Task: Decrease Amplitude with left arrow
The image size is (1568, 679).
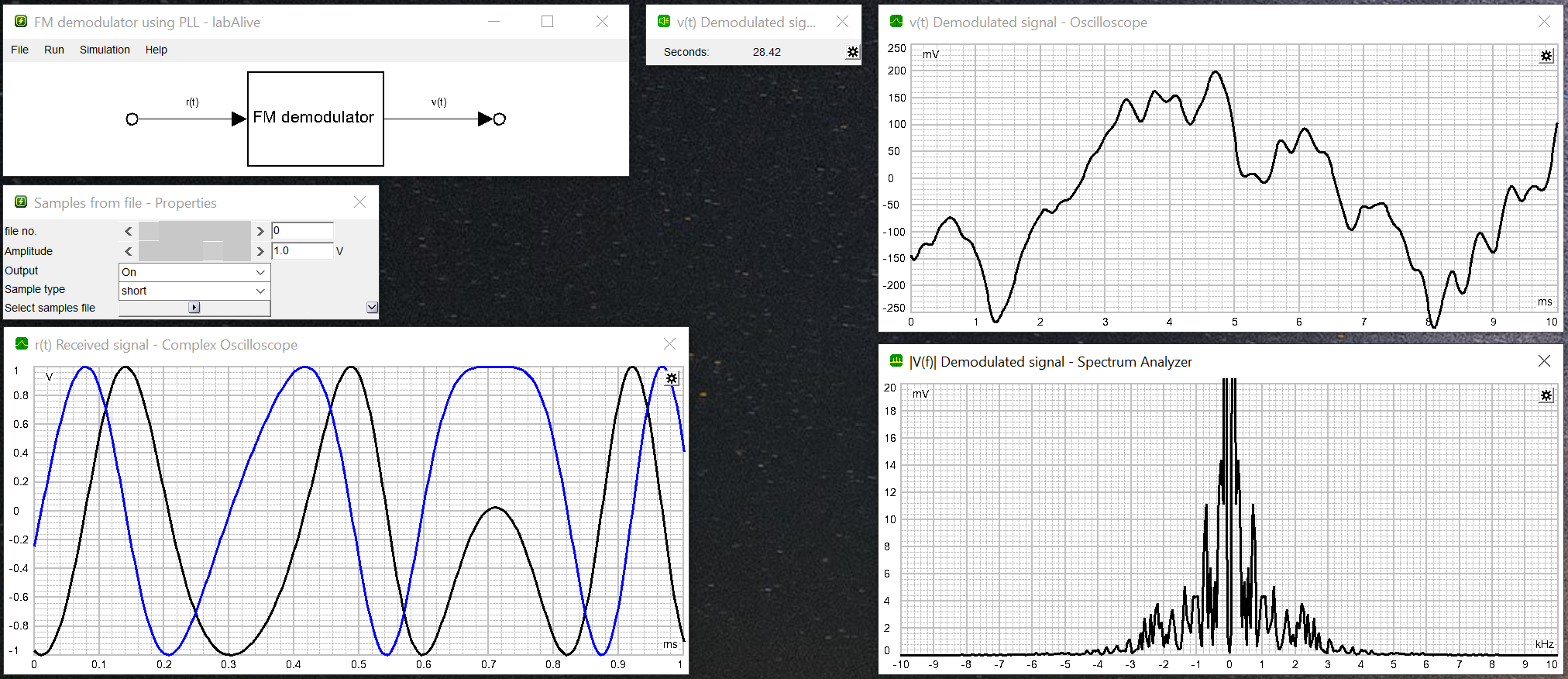Action: pyautogui.click(x=129, y=251)
